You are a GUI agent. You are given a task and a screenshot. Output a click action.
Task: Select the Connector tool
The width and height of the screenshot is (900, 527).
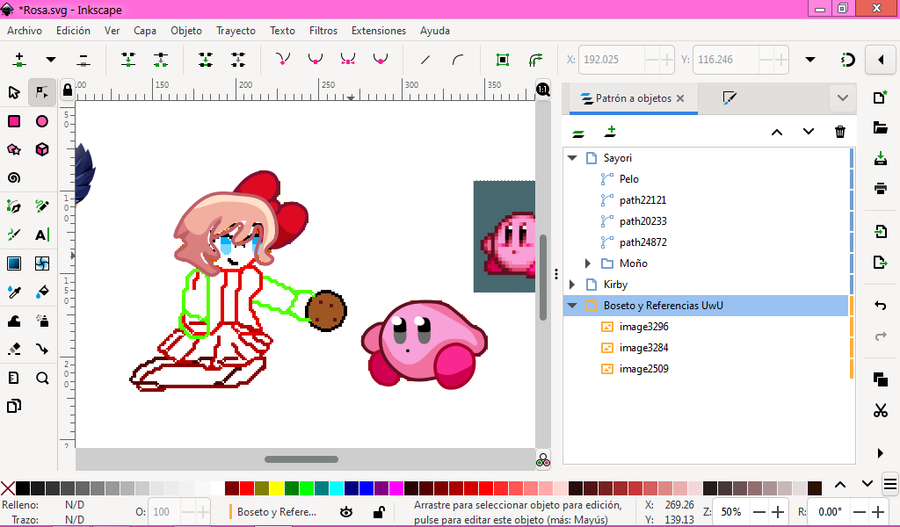42,349
